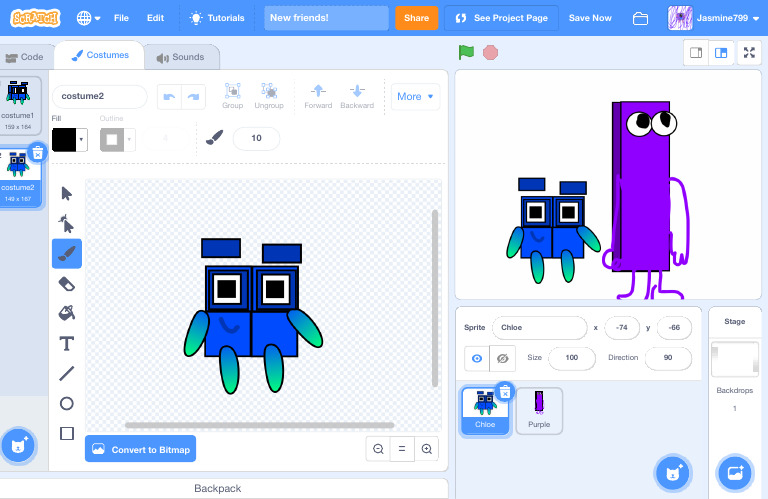Select the costume2 thumbnail
Viewport: 768px width, 499px height.
(19, 177)
